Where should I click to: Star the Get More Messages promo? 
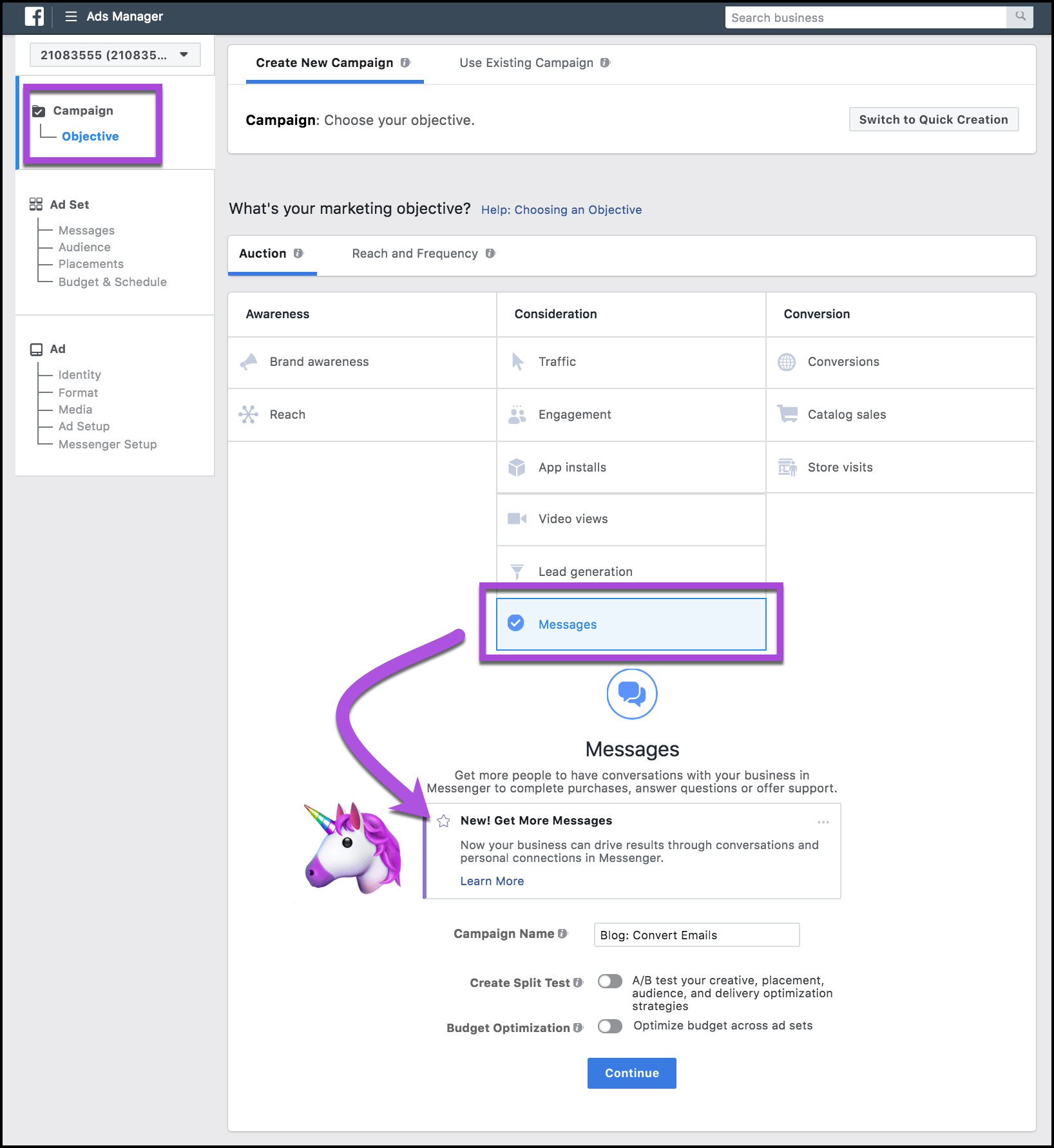point(443,821)
